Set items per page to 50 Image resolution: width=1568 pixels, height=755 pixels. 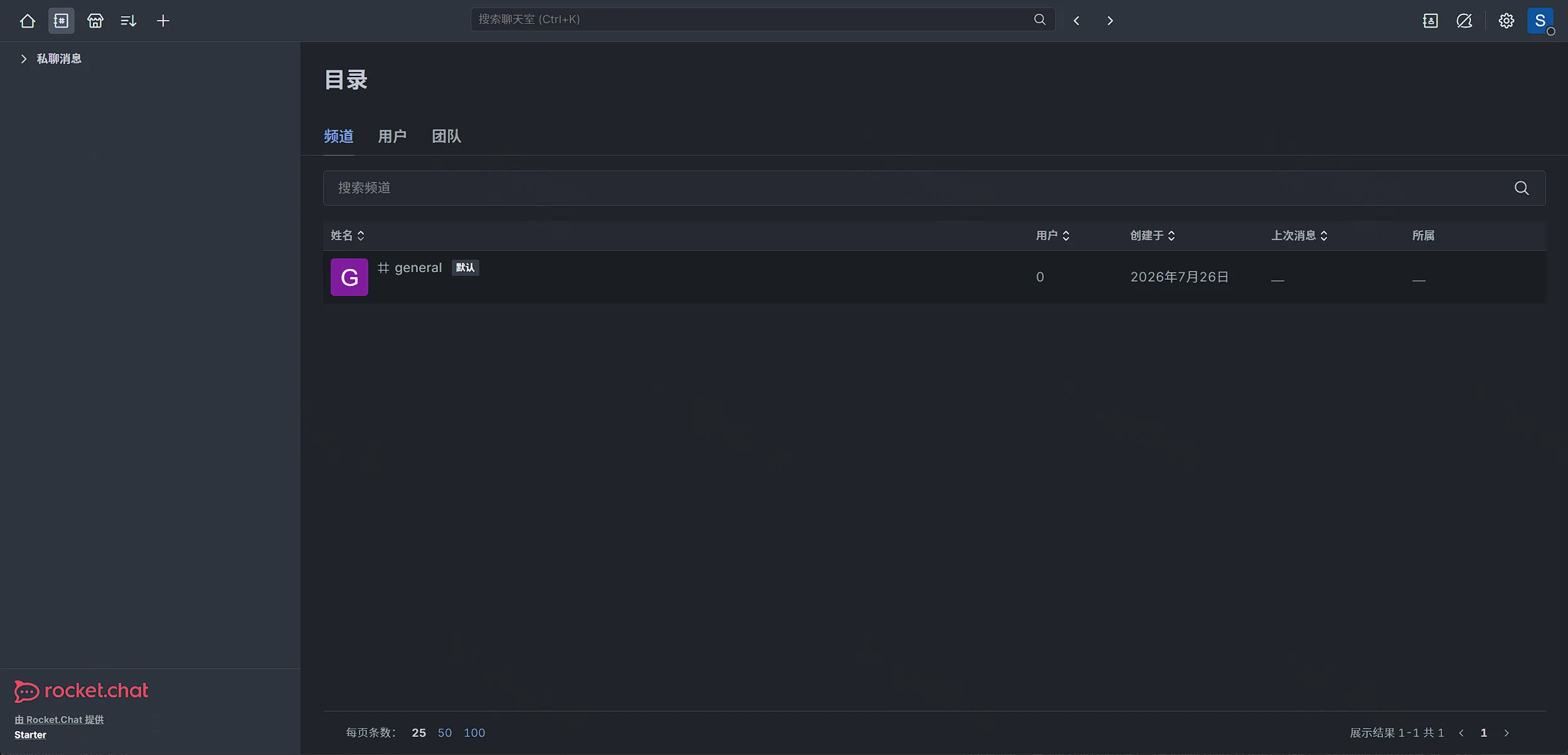click(445, 732)
